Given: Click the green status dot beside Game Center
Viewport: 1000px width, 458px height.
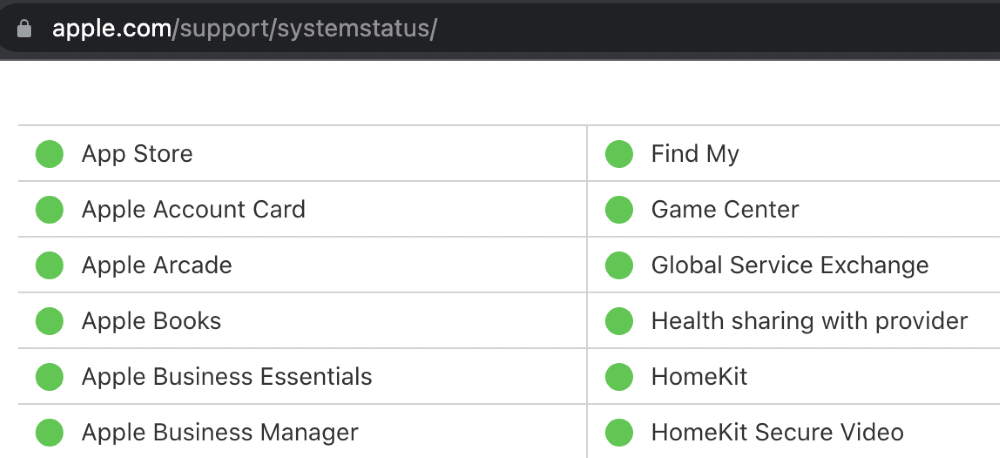Looking at the screenshot, I should [619, 209].
